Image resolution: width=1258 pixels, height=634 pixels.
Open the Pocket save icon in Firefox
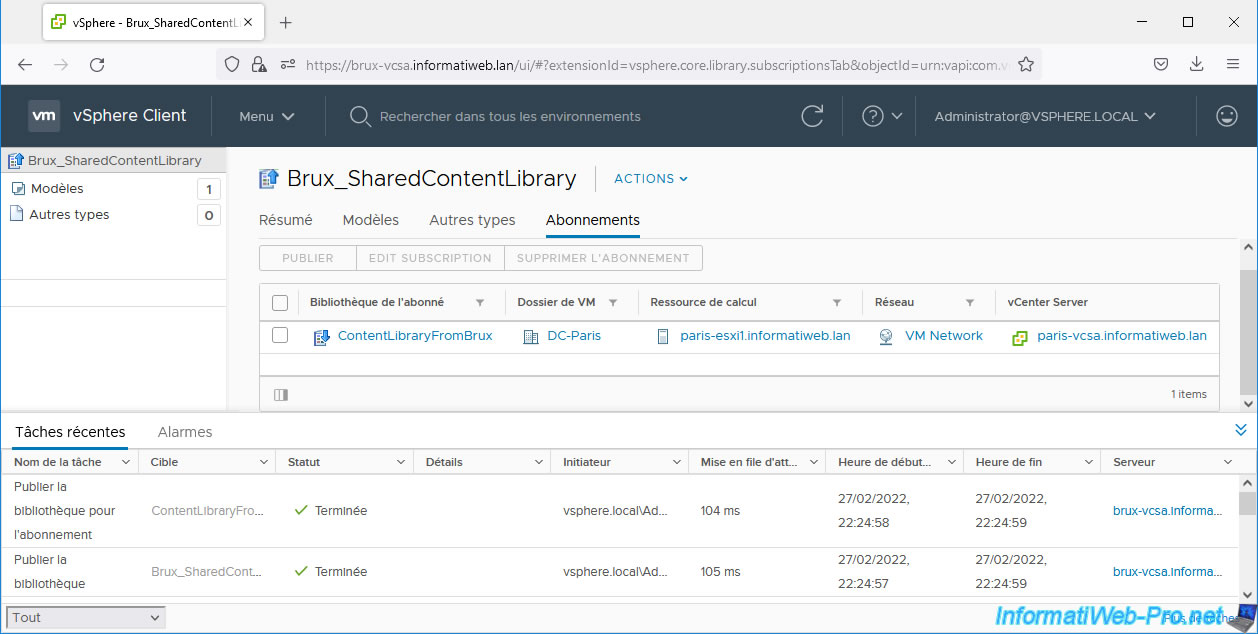pos(1161,64)
